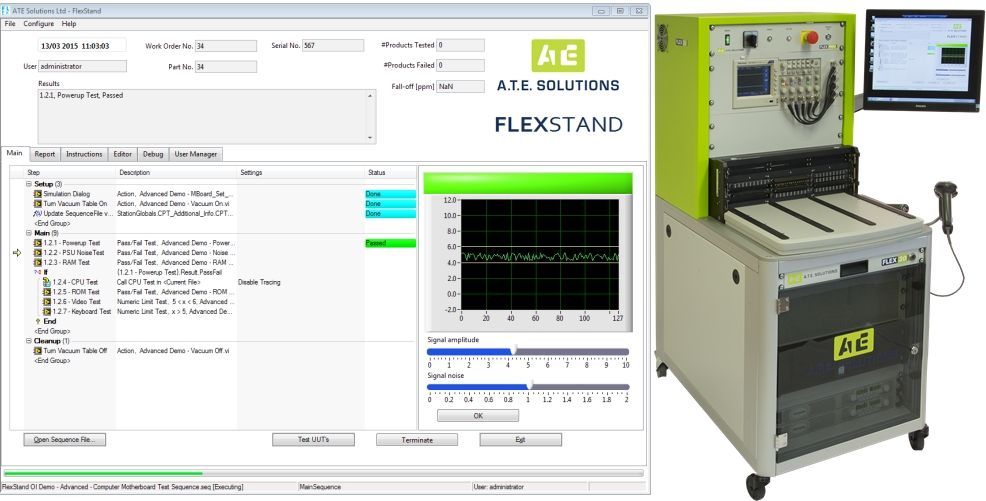Click the 1.2.4 CPU Test sequence call icon

tap(47, 282)
